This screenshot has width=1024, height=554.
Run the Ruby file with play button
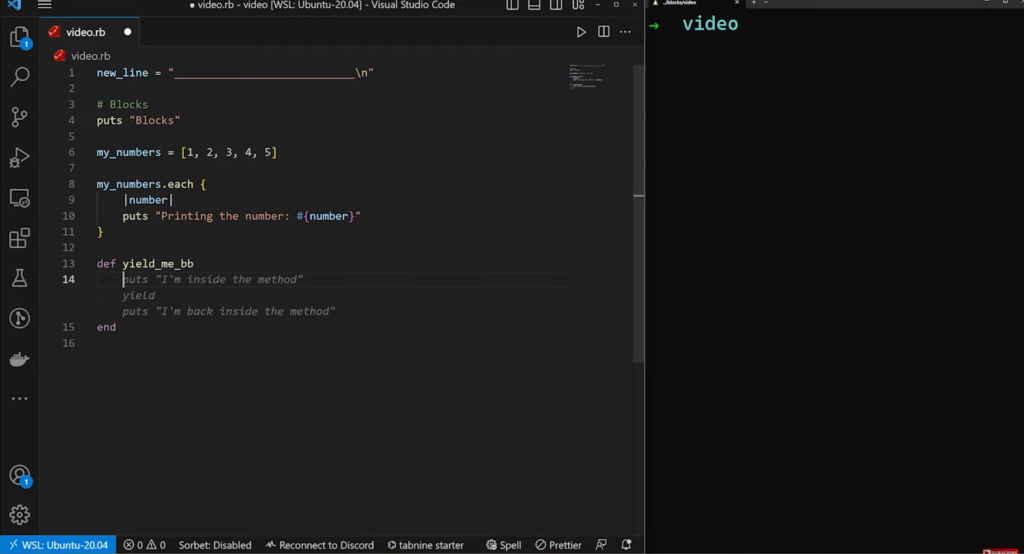click(x=581, y=32)
